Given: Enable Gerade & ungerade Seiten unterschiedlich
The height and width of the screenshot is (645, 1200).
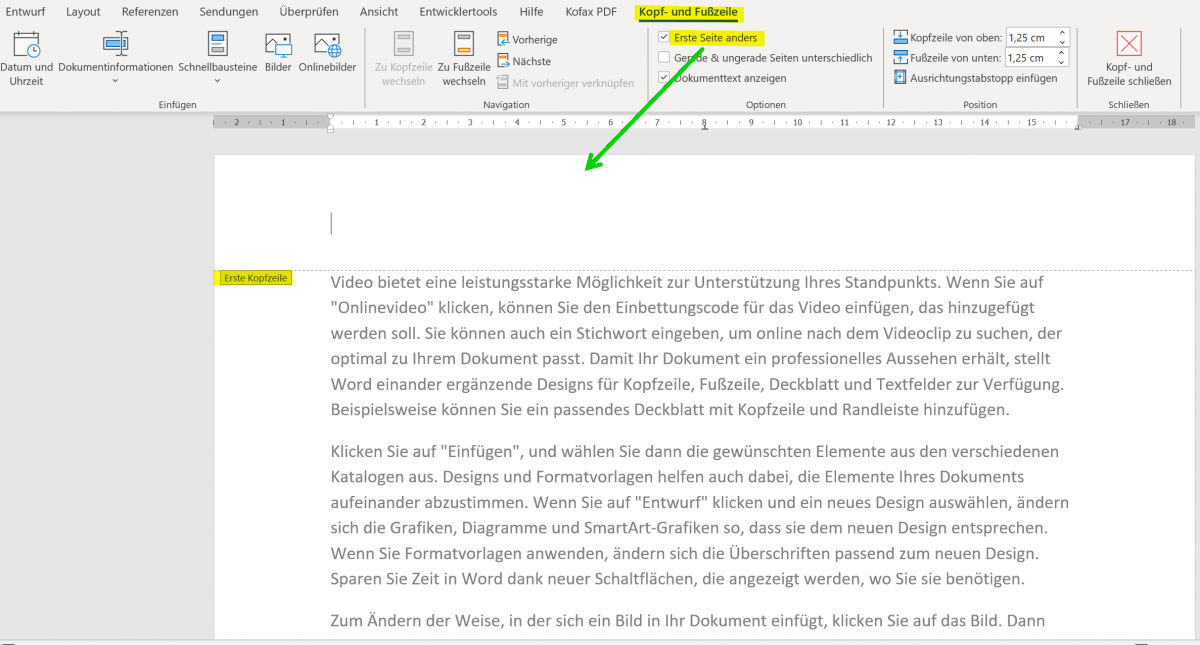Looking at the screenshot, I should tap(664, 58).
